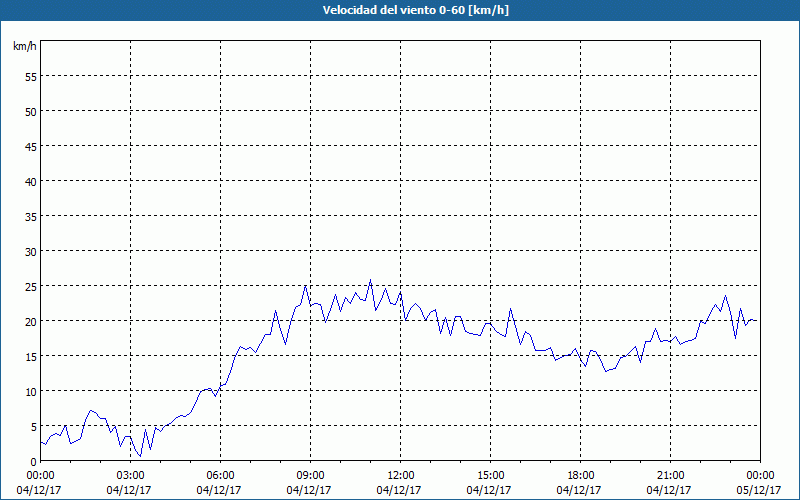Click the 40 value on the y-axis
Image resolution: width=800 pixels, height=500 pixels.
(31, 181)
